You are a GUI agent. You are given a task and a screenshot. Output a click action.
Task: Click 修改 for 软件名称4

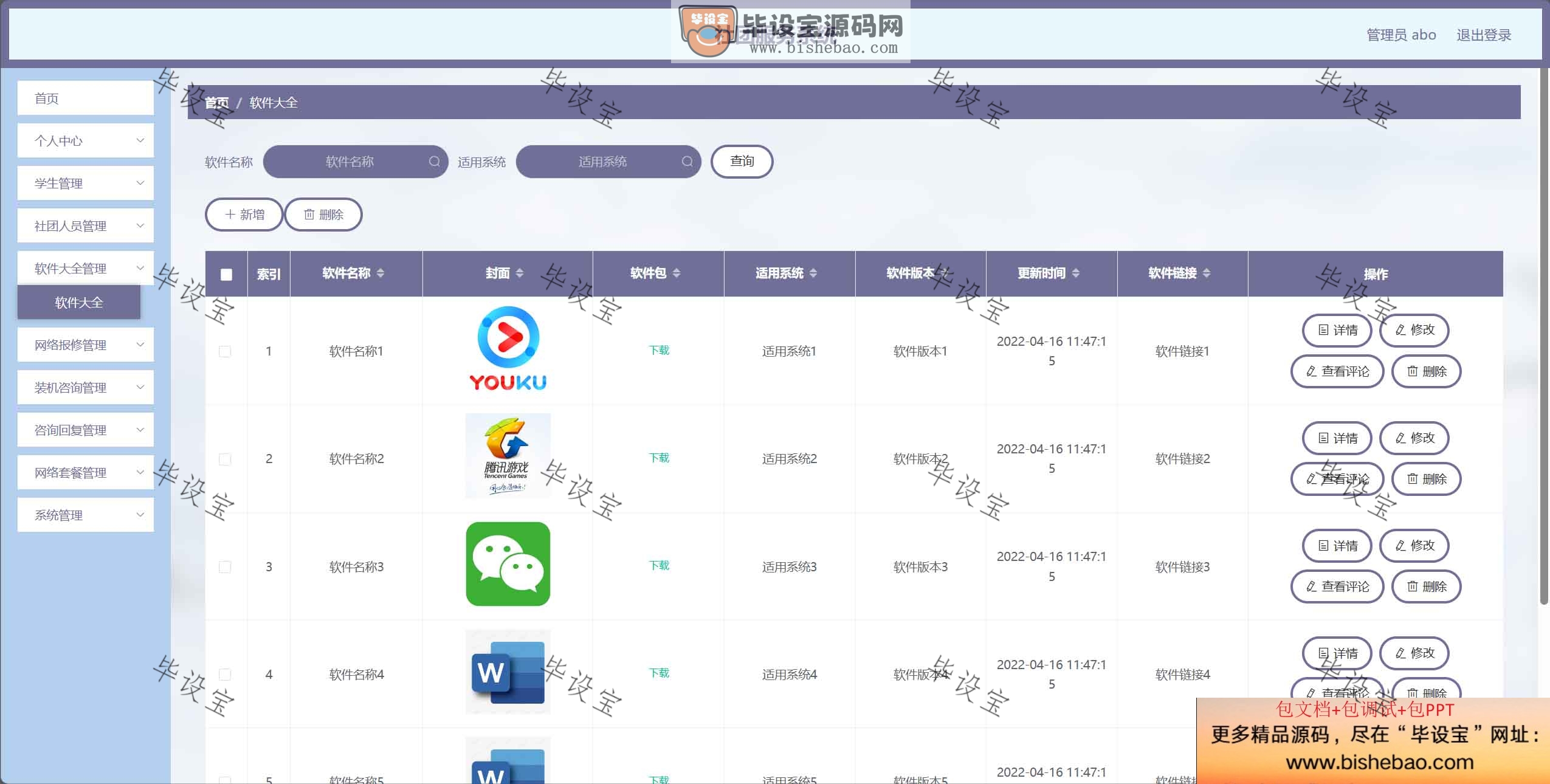[1414, 653]
